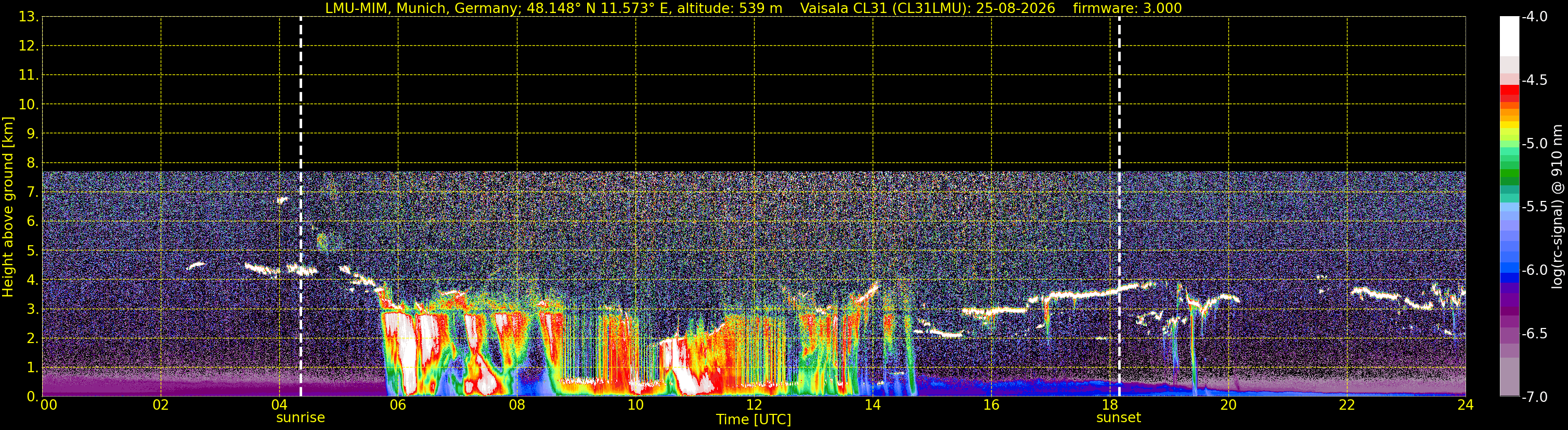Click the 06 hour tick label
Viewport: 1568px width, 430px height.
[398, 405]
